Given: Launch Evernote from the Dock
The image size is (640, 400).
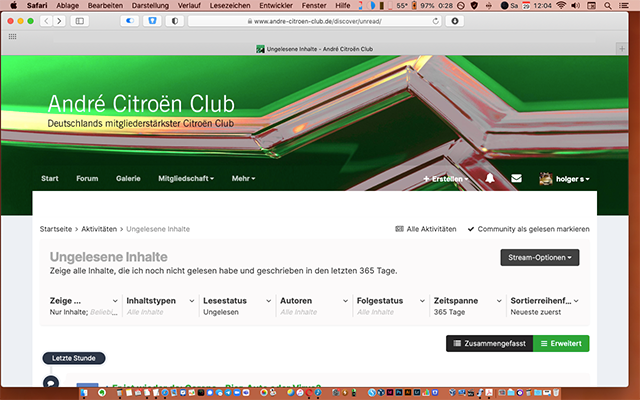Looking at the screenshot, I should (x=102, y=393).
